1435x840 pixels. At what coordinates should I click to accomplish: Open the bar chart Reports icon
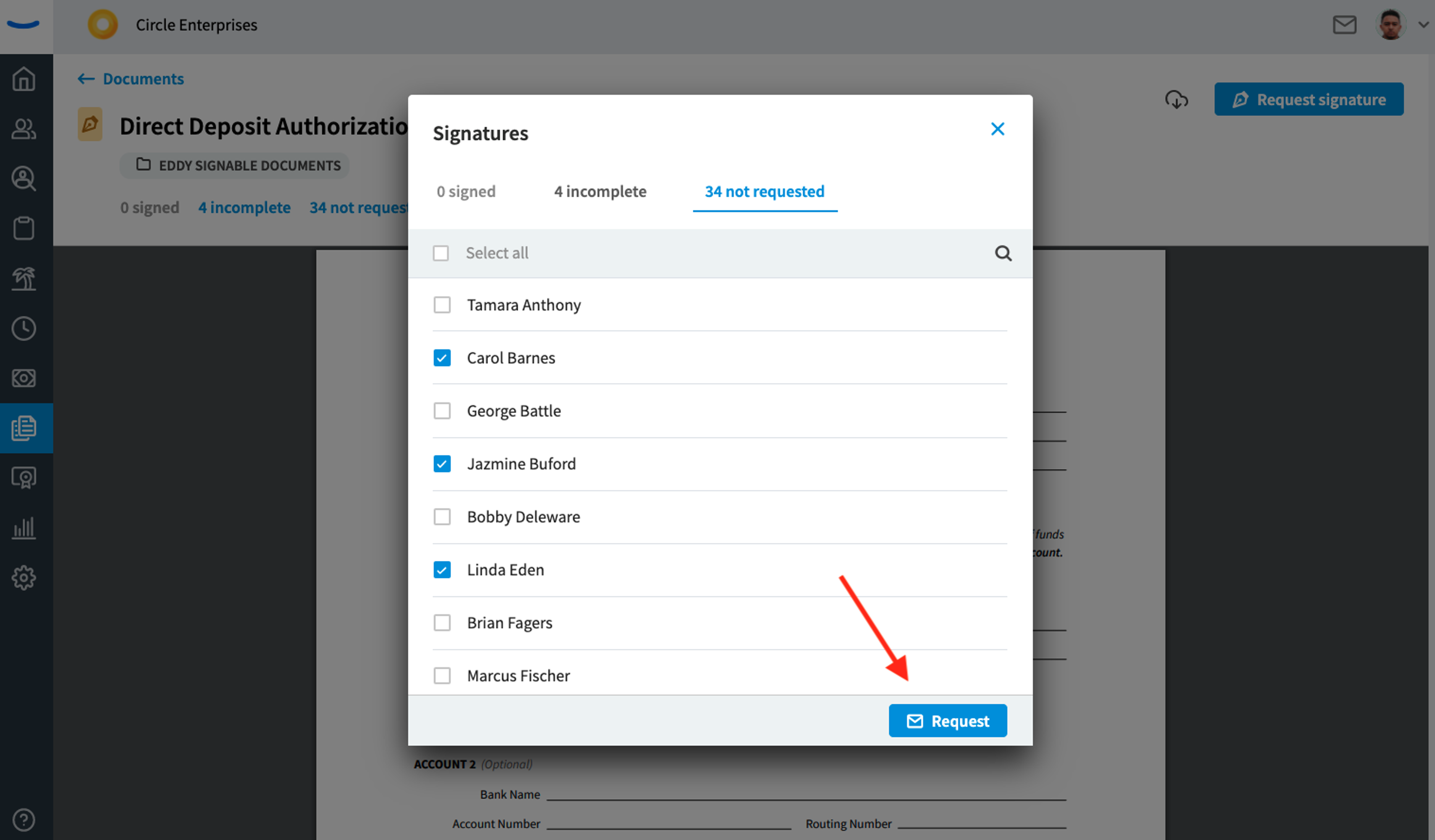[x=24, y=527]
